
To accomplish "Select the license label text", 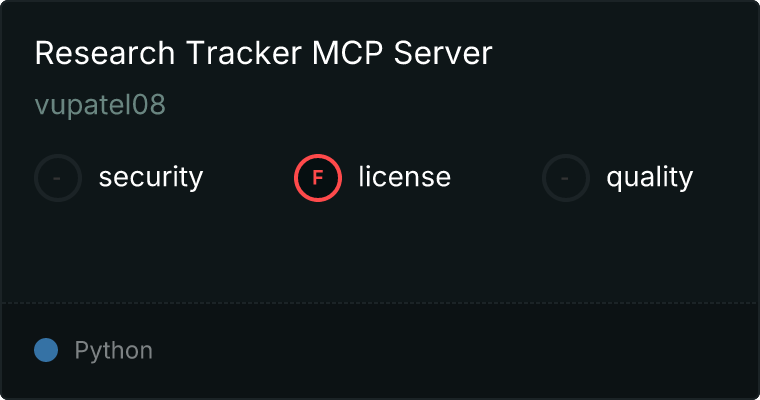I will tap(405, 176).
